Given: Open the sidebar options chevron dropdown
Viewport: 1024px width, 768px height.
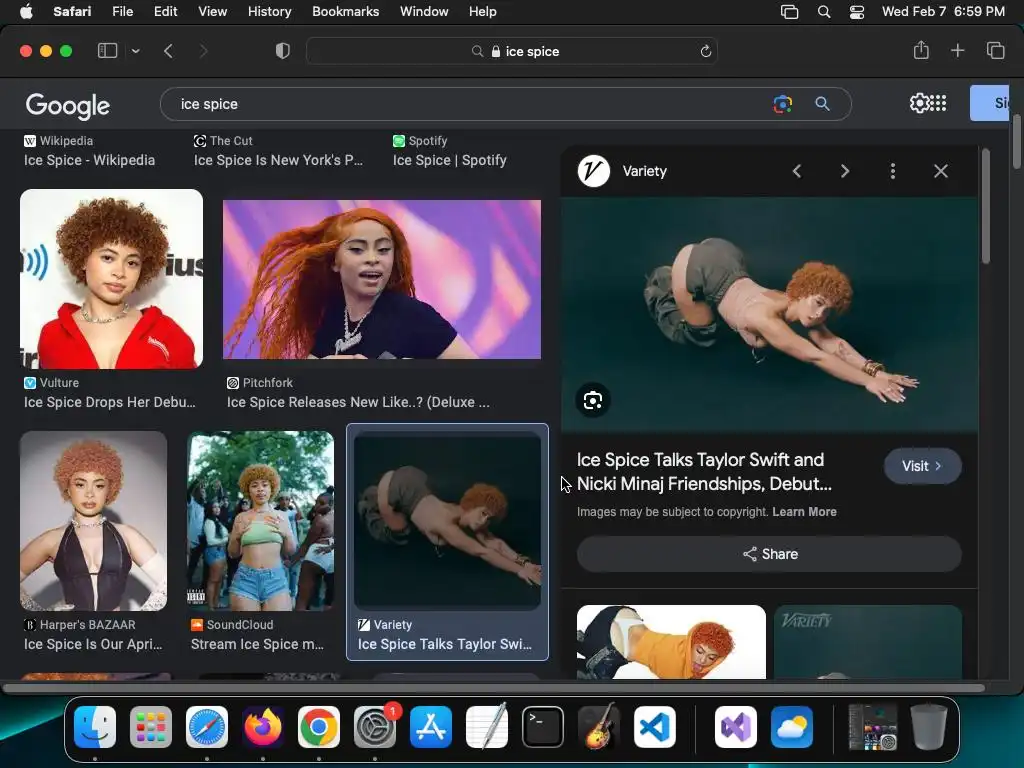Looking at the screenshot, I should tap(135, 51).
